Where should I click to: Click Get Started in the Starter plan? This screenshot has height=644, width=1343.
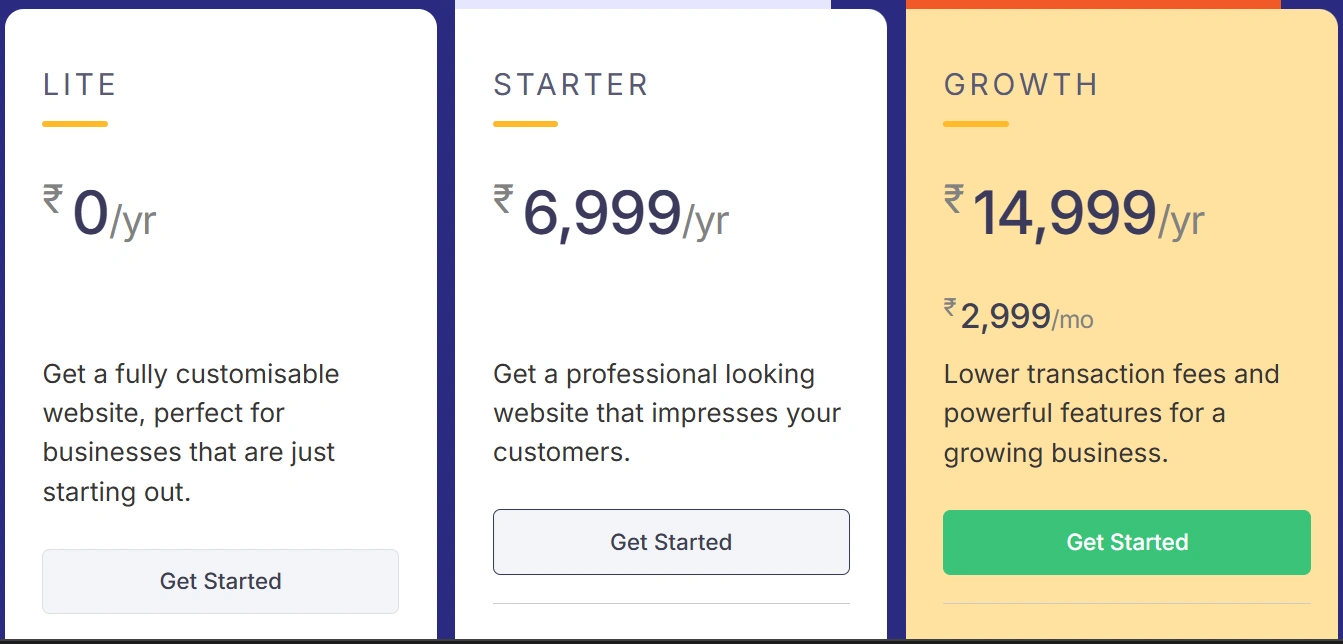671,542
